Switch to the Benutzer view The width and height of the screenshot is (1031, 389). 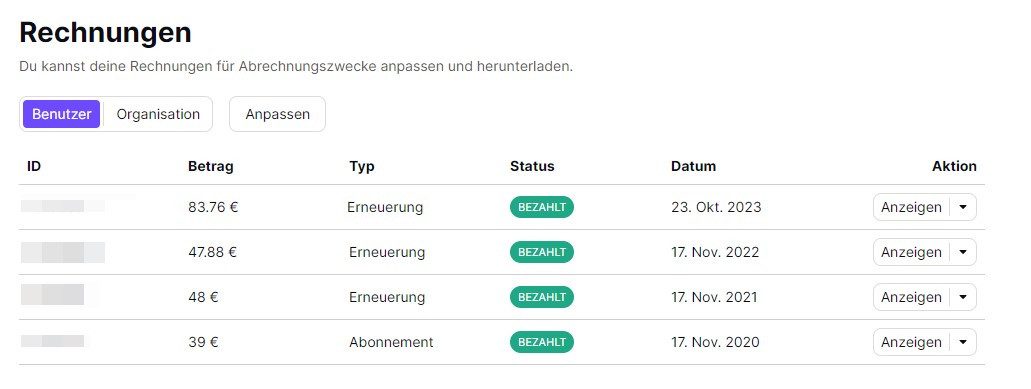tap(62, 114)
